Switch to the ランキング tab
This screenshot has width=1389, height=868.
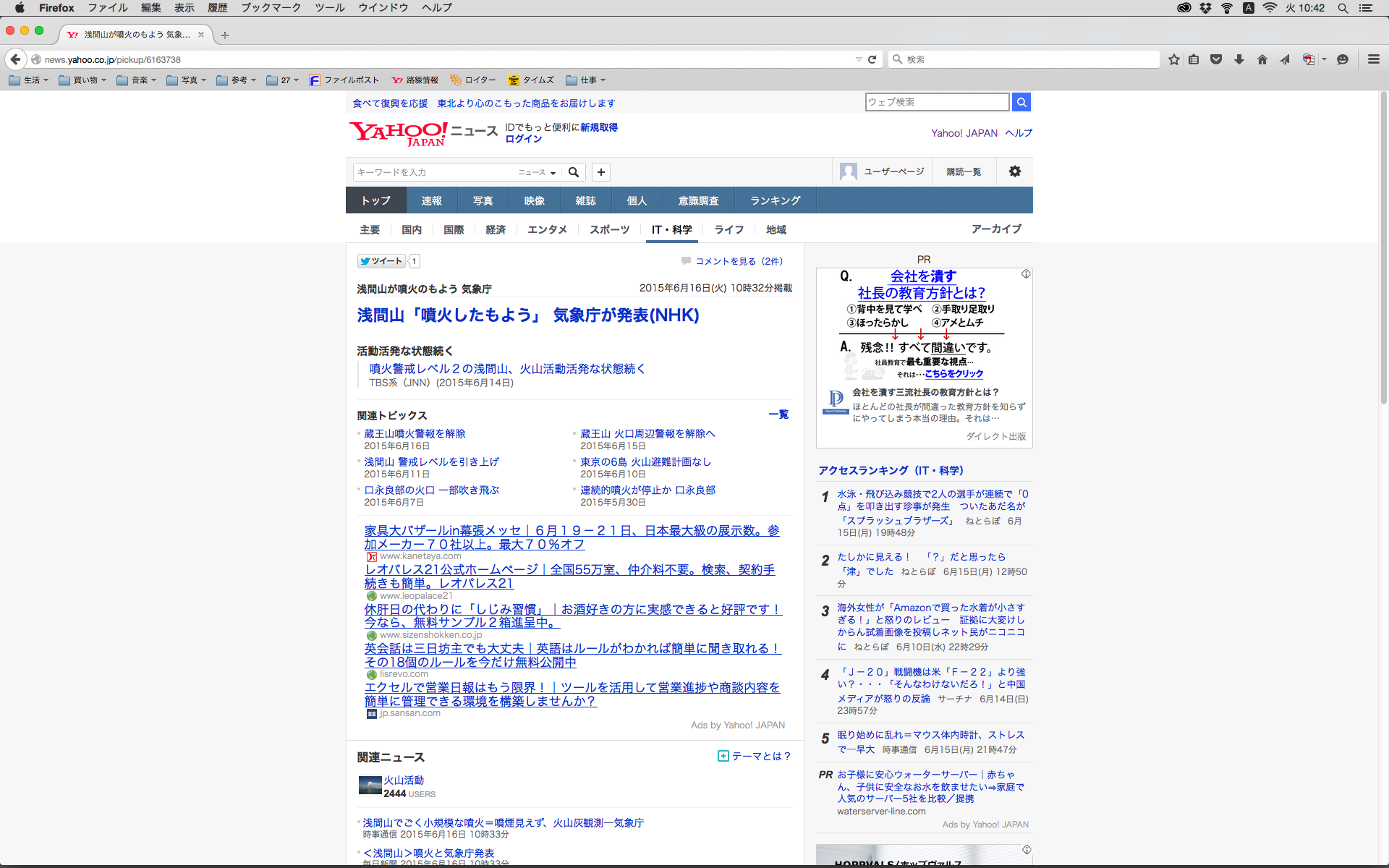point(775,200)
